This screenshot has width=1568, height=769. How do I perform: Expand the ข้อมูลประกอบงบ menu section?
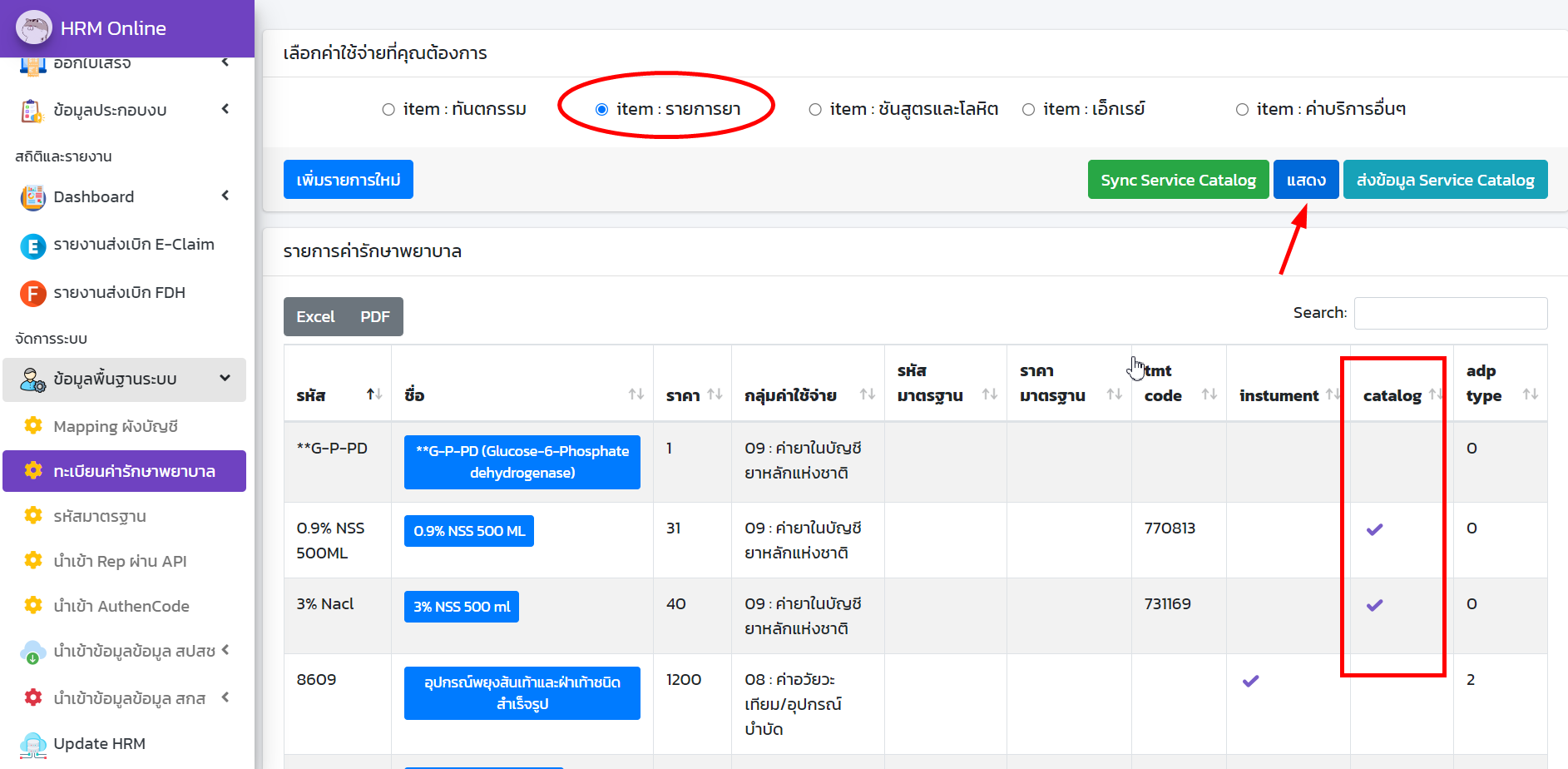pos(225,109)
